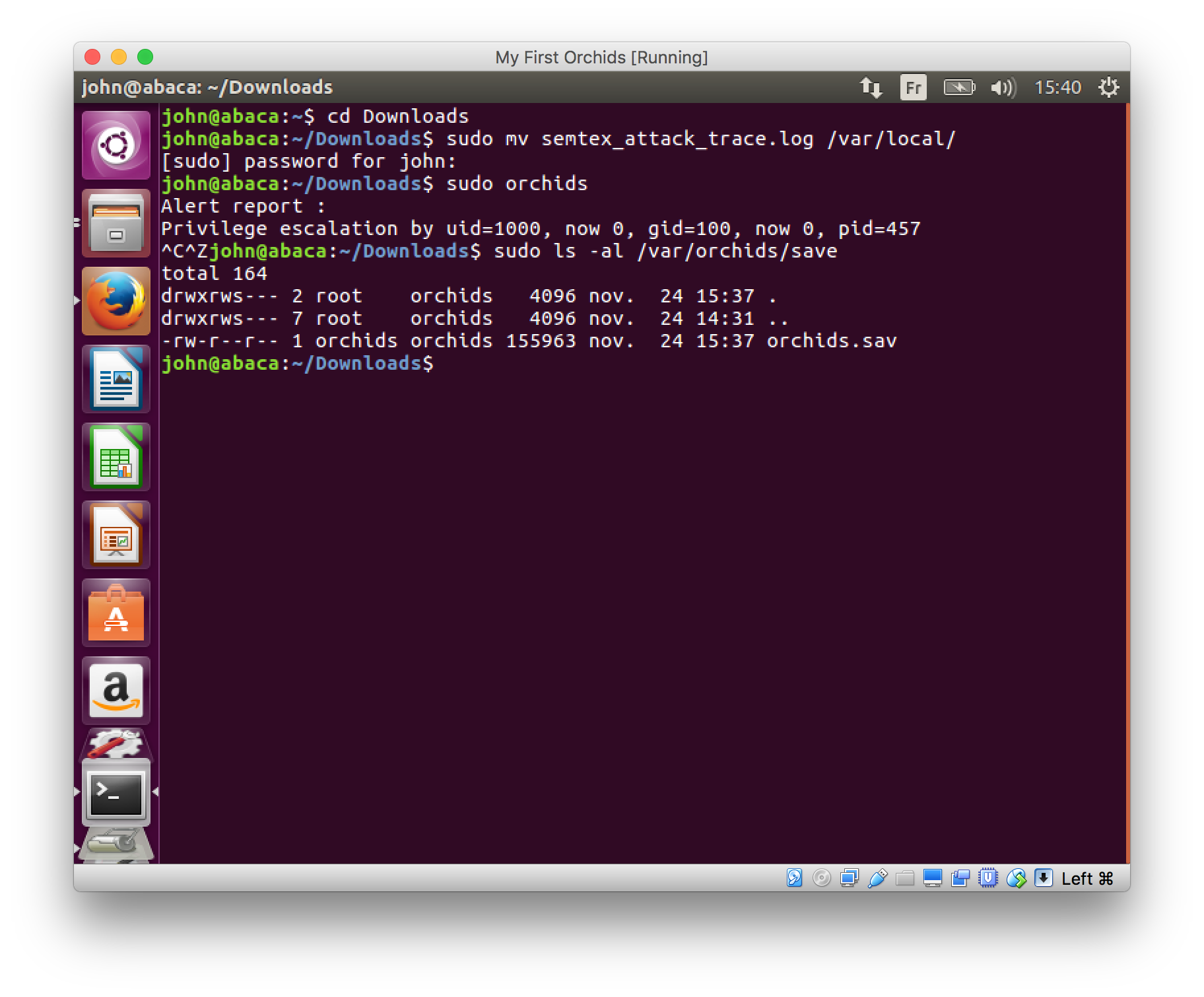
Task: Click VirtualBox hard disk activity indicator
Action: (795, 878)
